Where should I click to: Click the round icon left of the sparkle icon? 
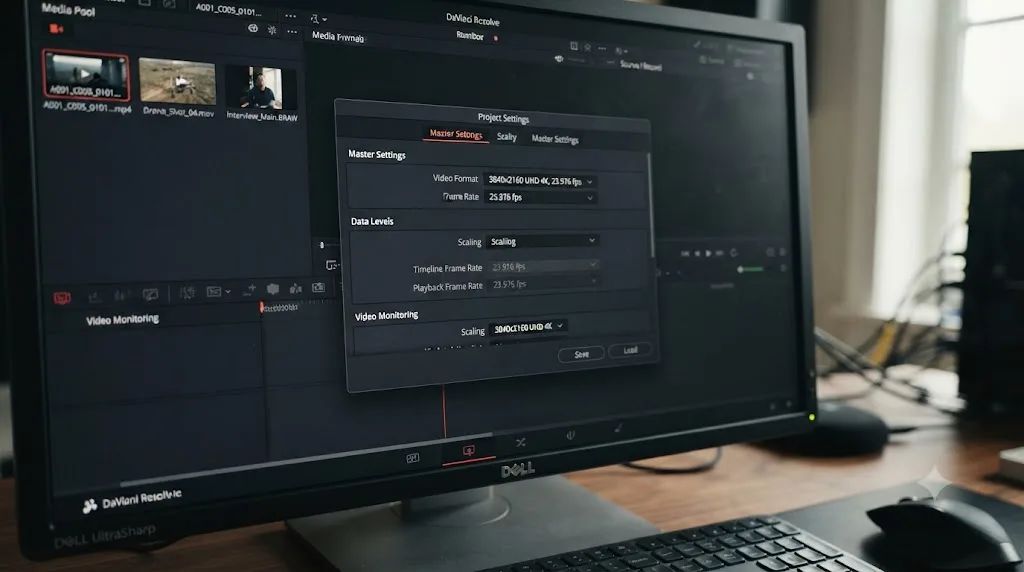tap(253, 28)
